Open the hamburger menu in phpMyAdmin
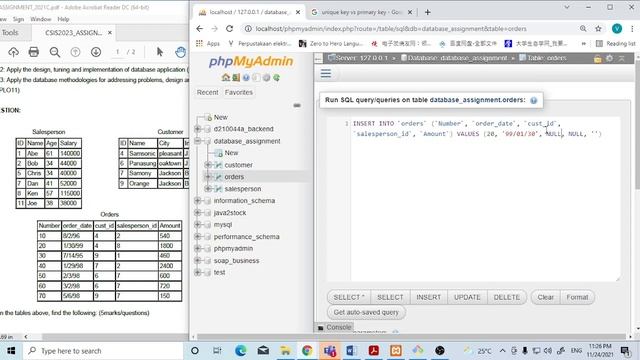 [x=326, y=73]
